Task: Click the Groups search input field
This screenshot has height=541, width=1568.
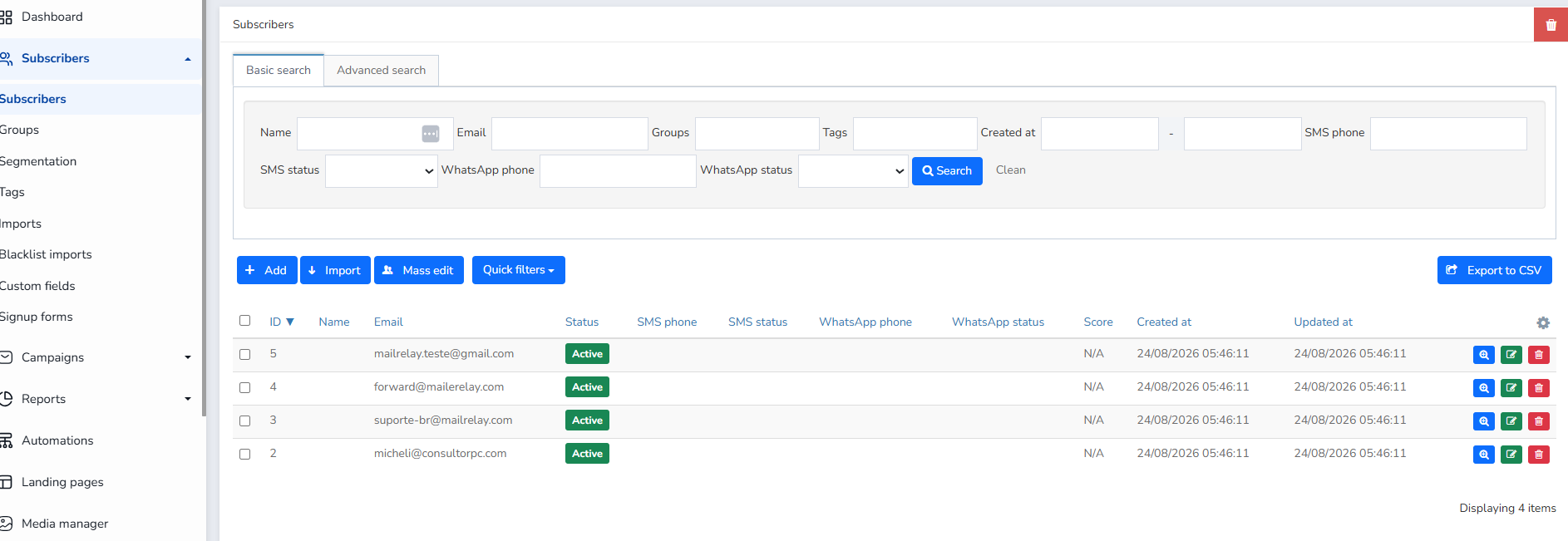Action: [757, 134]
